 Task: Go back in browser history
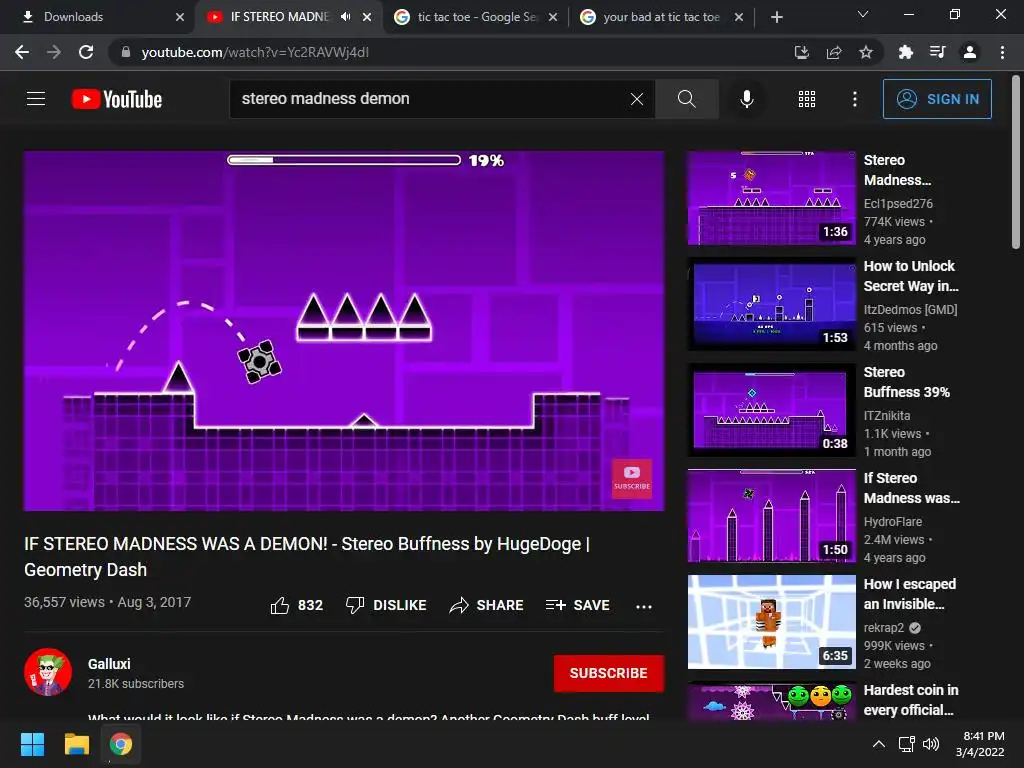tap(22, 52)
